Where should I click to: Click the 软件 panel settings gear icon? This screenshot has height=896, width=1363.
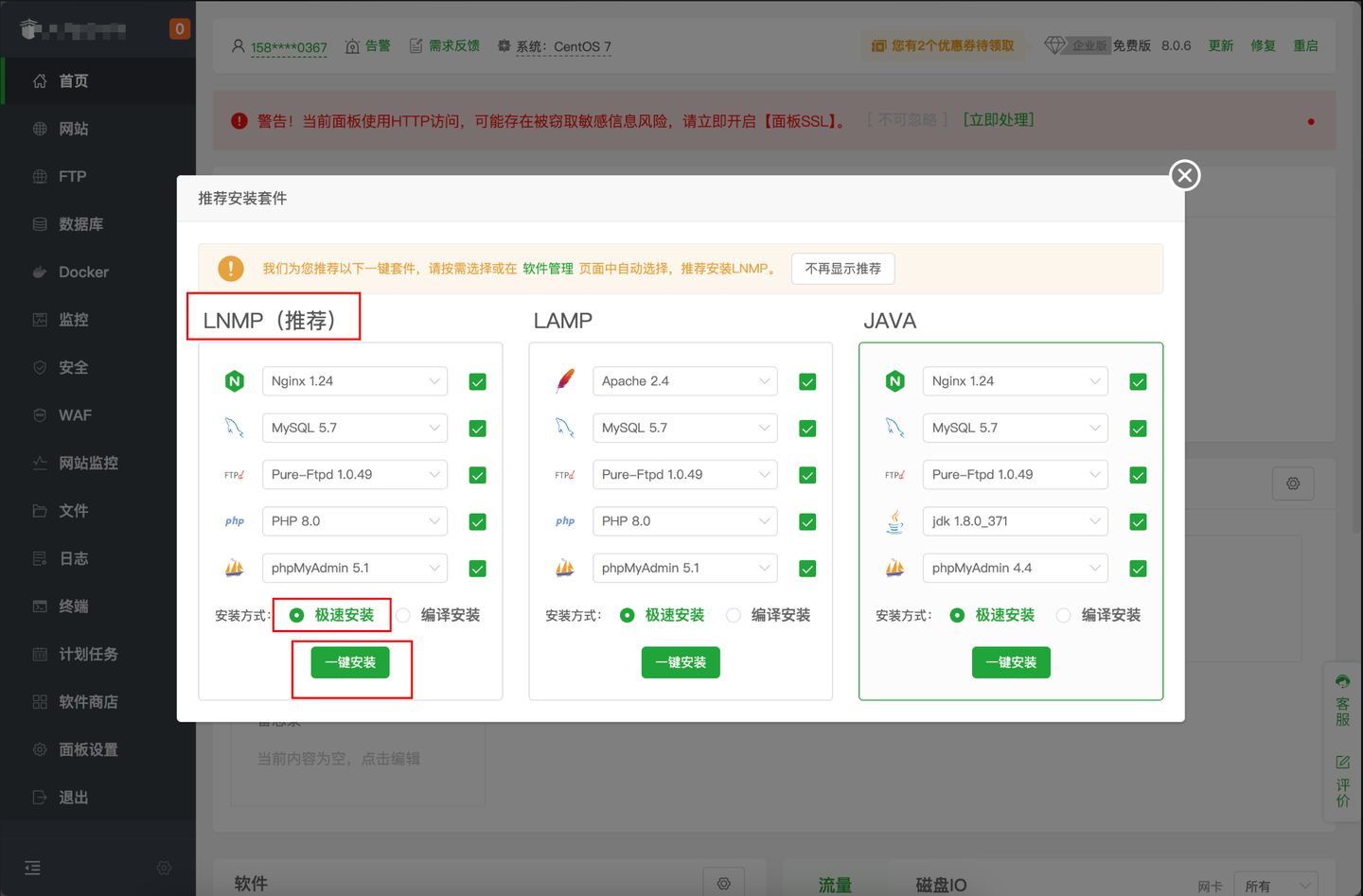pyautogui.click(x=724, y=883)
